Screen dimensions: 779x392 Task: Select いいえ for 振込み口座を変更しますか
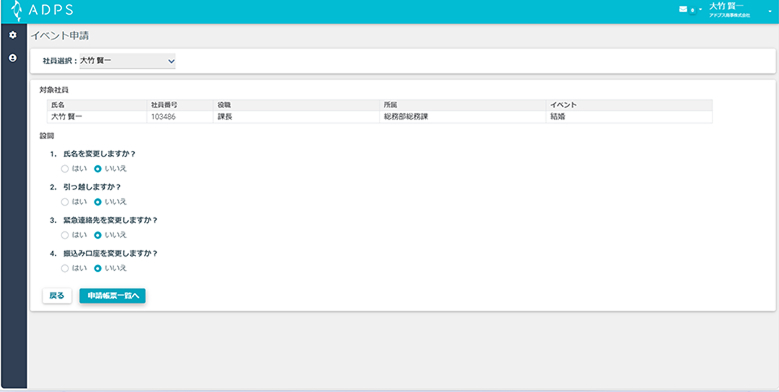98,268
